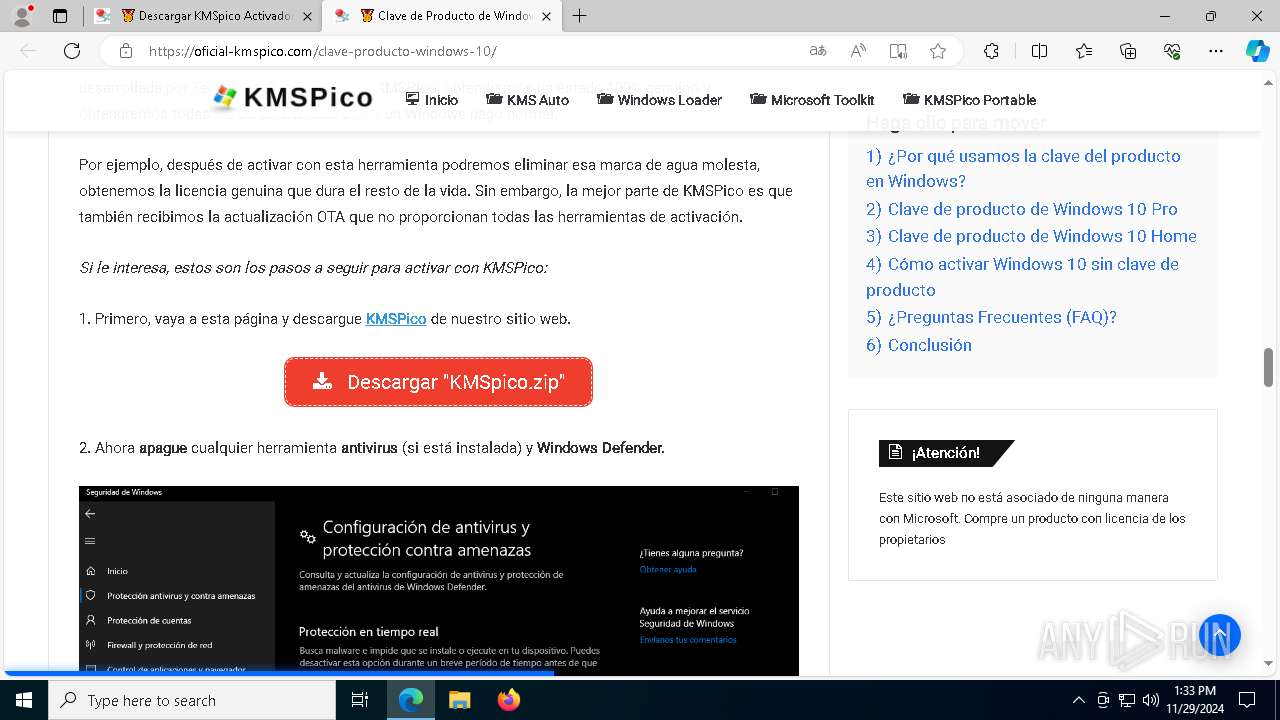Close the Descargar KMSpico Activador tab
Viewport: 1280px width, 720px height.
tap(308, 16)
